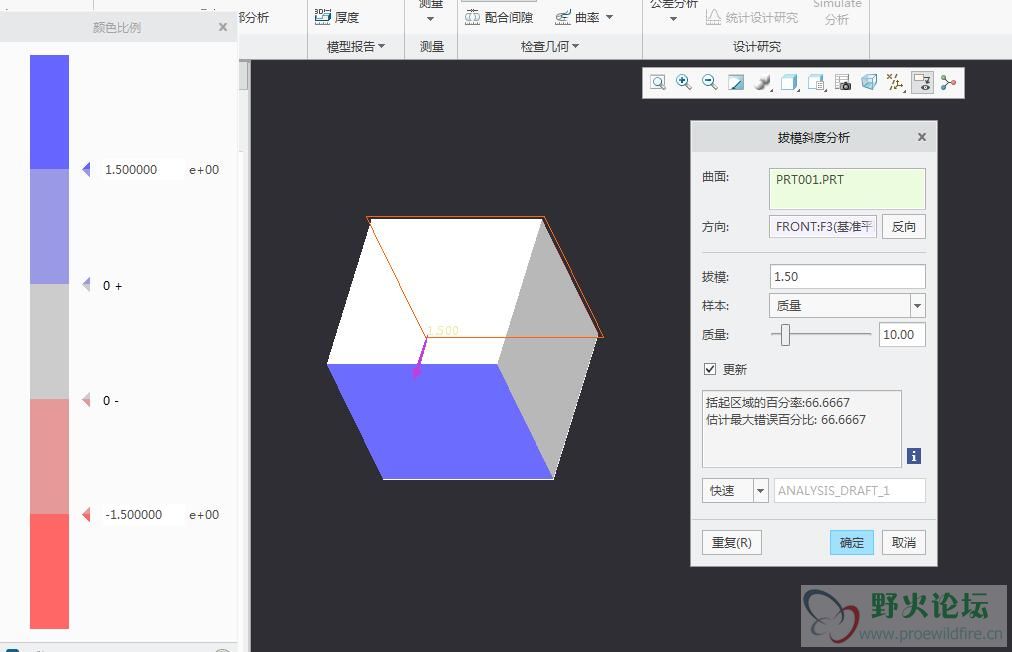Click the 测量 group label
The width and height of the screenshot is (1012, 652).
point(432,46)
